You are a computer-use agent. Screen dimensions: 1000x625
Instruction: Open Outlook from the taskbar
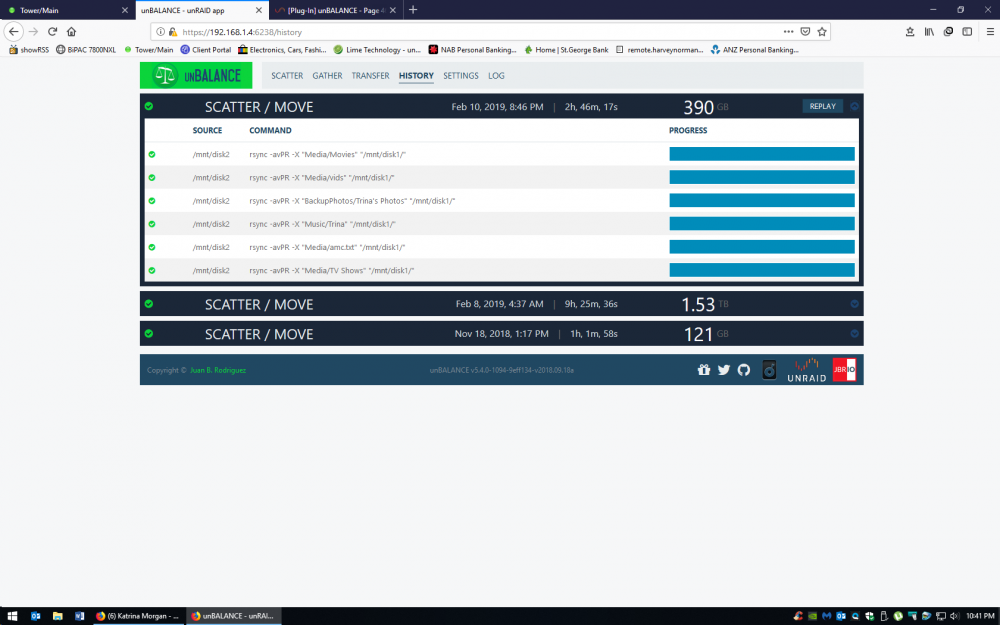[36, 616]
